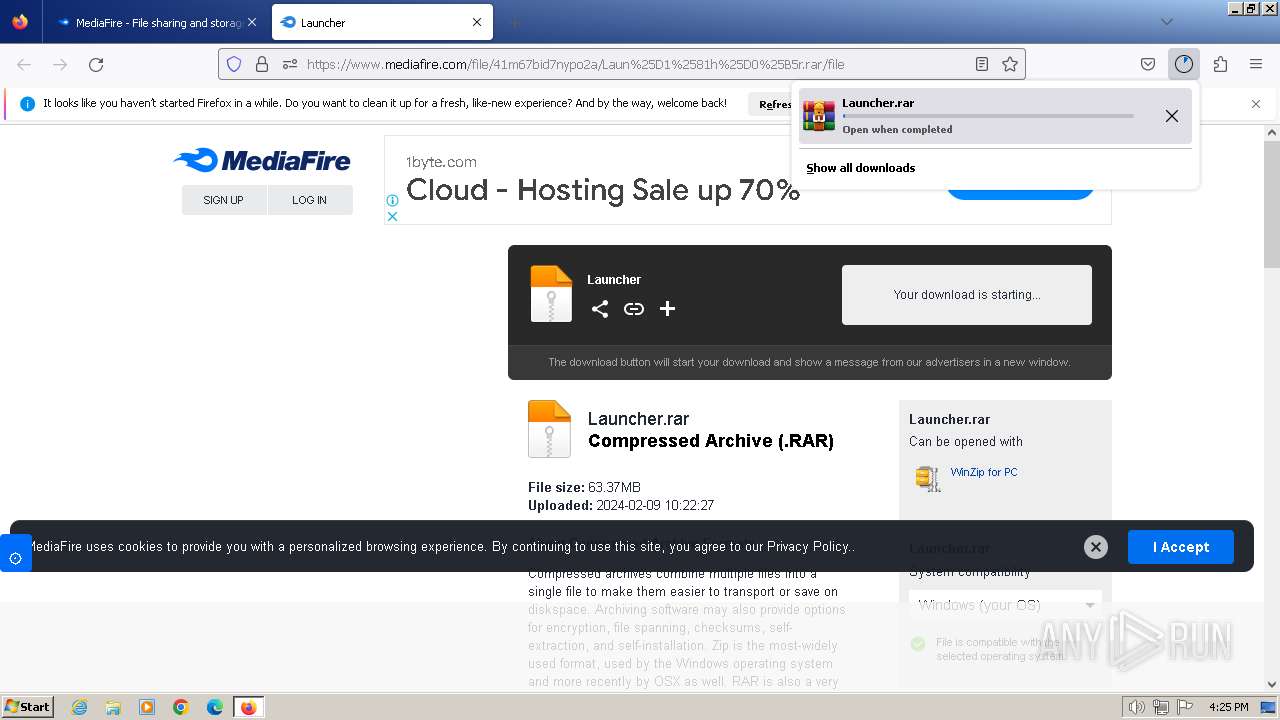The height and width of the screenshot is (720, 1280).
Task: Click the forward navigation arrow
Action: coord(60,64)
